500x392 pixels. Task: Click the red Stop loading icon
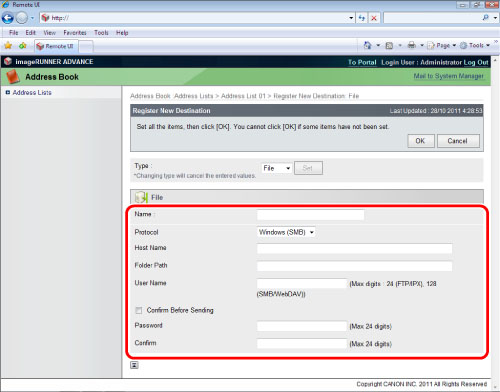[374, 18]
